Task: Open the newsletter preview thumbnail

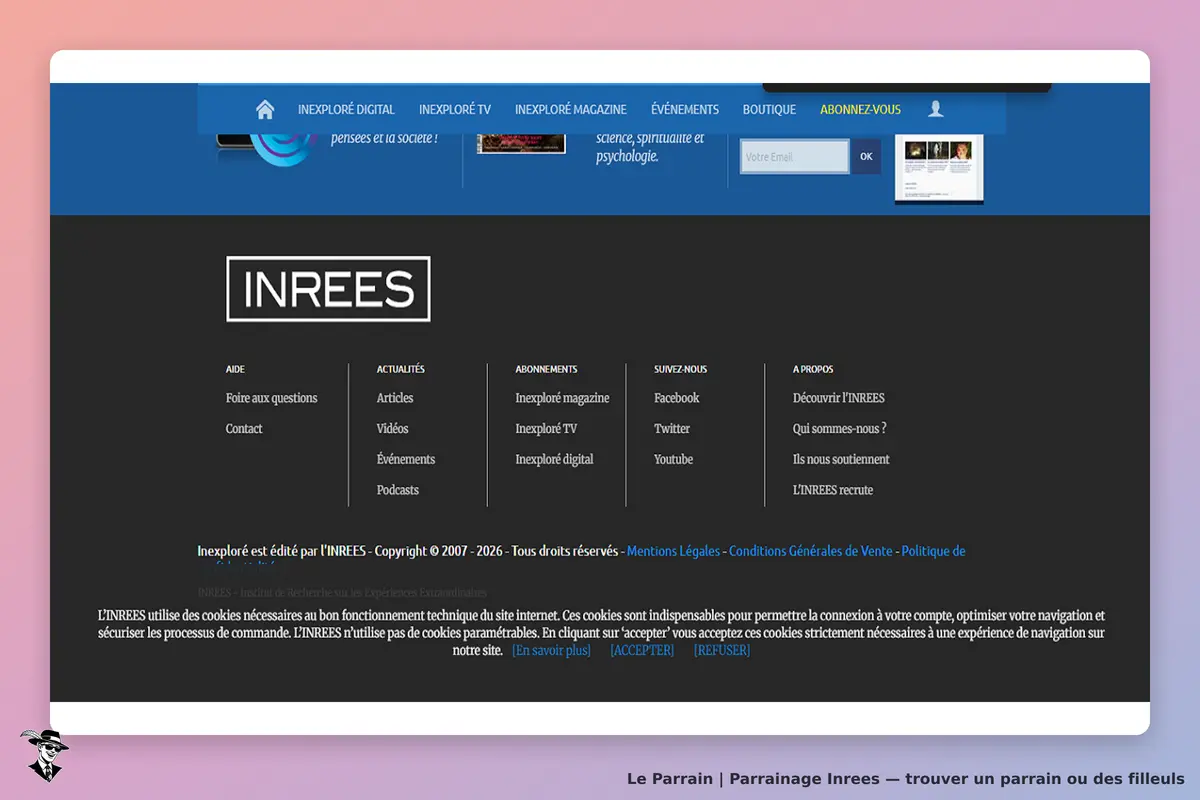Action: coord(939,168)
